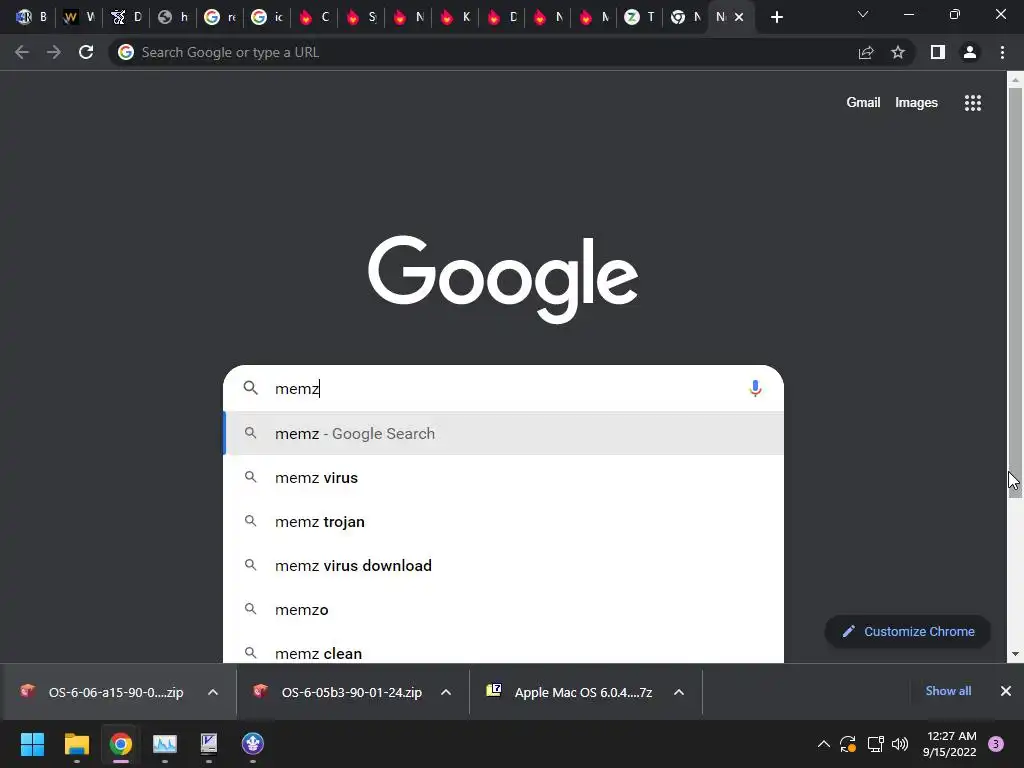
Task: Select the 'memz virus' suggestion
Action: (x=503, y=477)
